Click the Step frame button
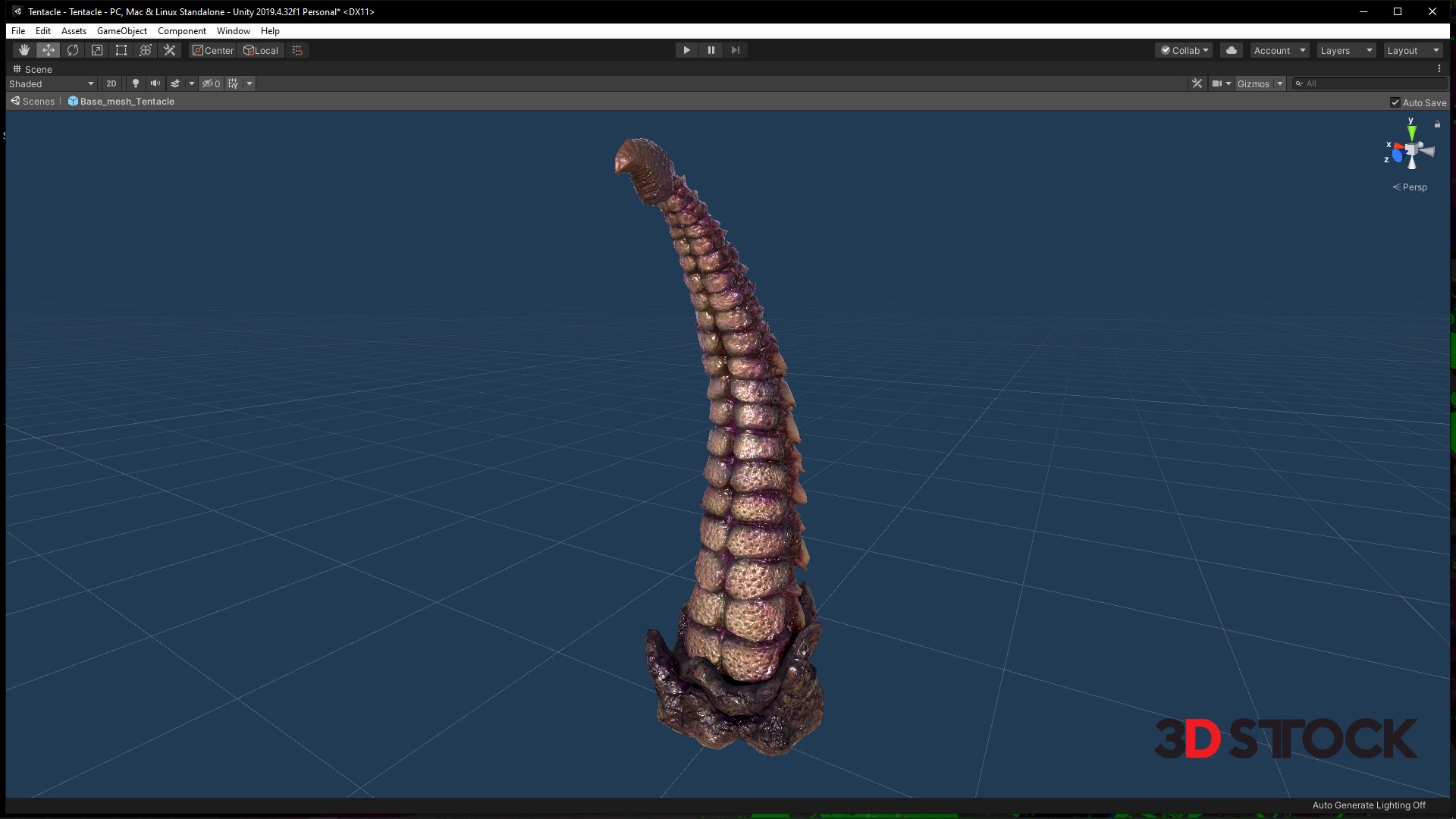Screen dimensions: 1456x819 coord(735,50)
